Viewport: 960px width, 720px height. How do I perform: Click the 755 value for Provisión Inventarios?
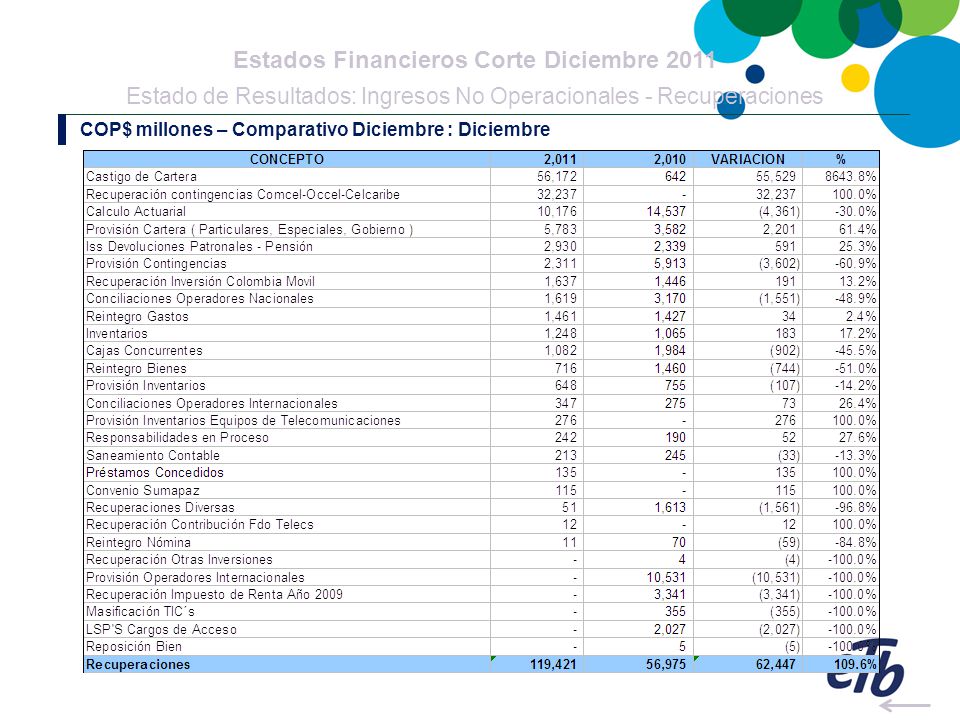pyautogui.click(x=675, y=386)
